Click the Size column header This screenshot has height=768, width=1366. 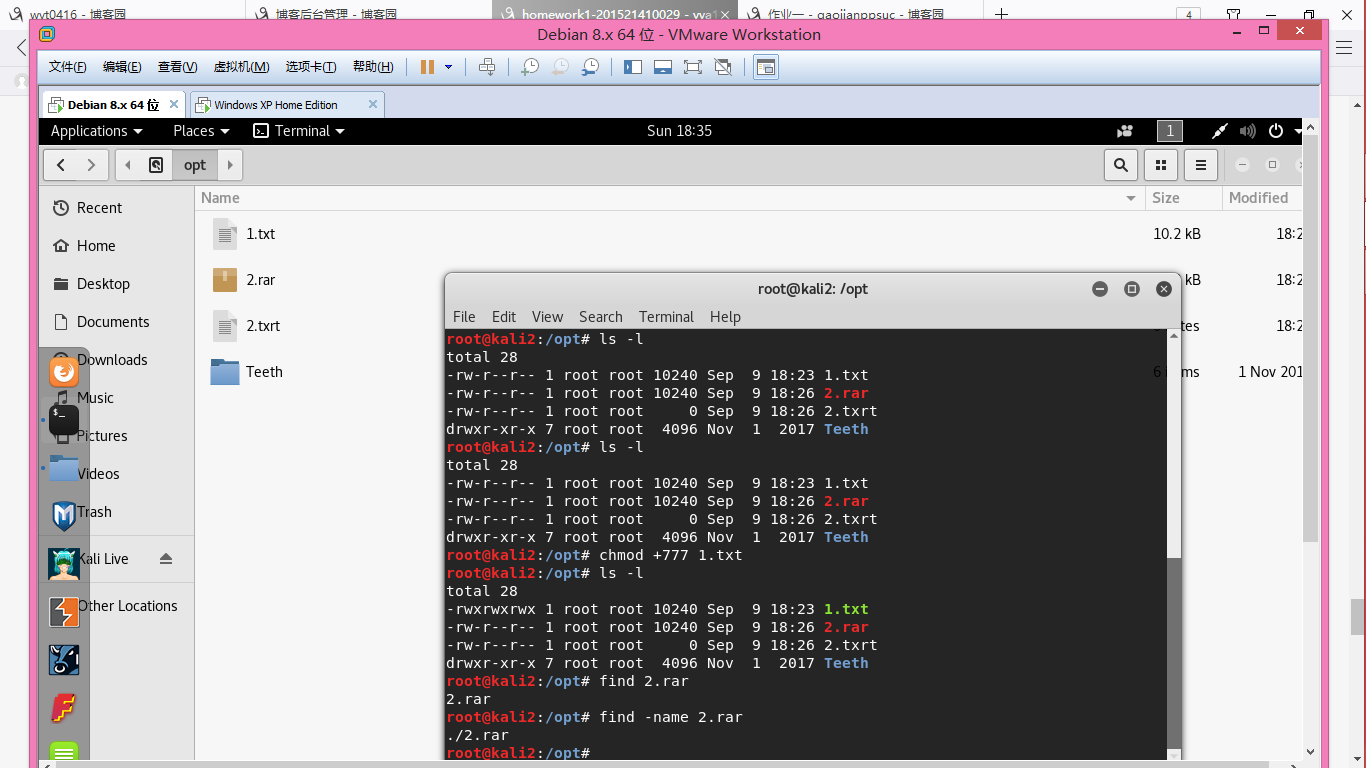(1184, 198)
